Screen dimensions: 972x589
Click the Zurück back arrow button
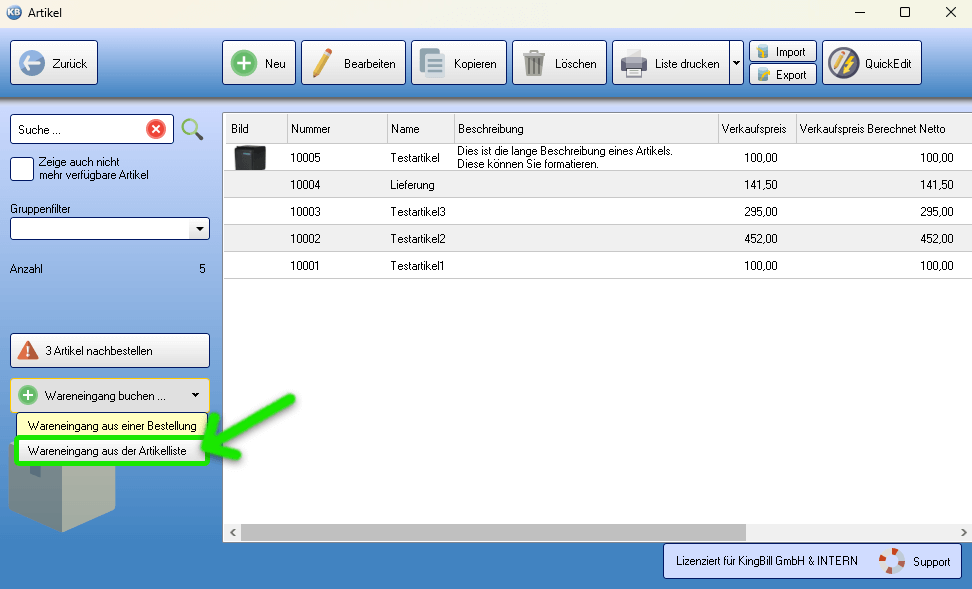point(54,63)
